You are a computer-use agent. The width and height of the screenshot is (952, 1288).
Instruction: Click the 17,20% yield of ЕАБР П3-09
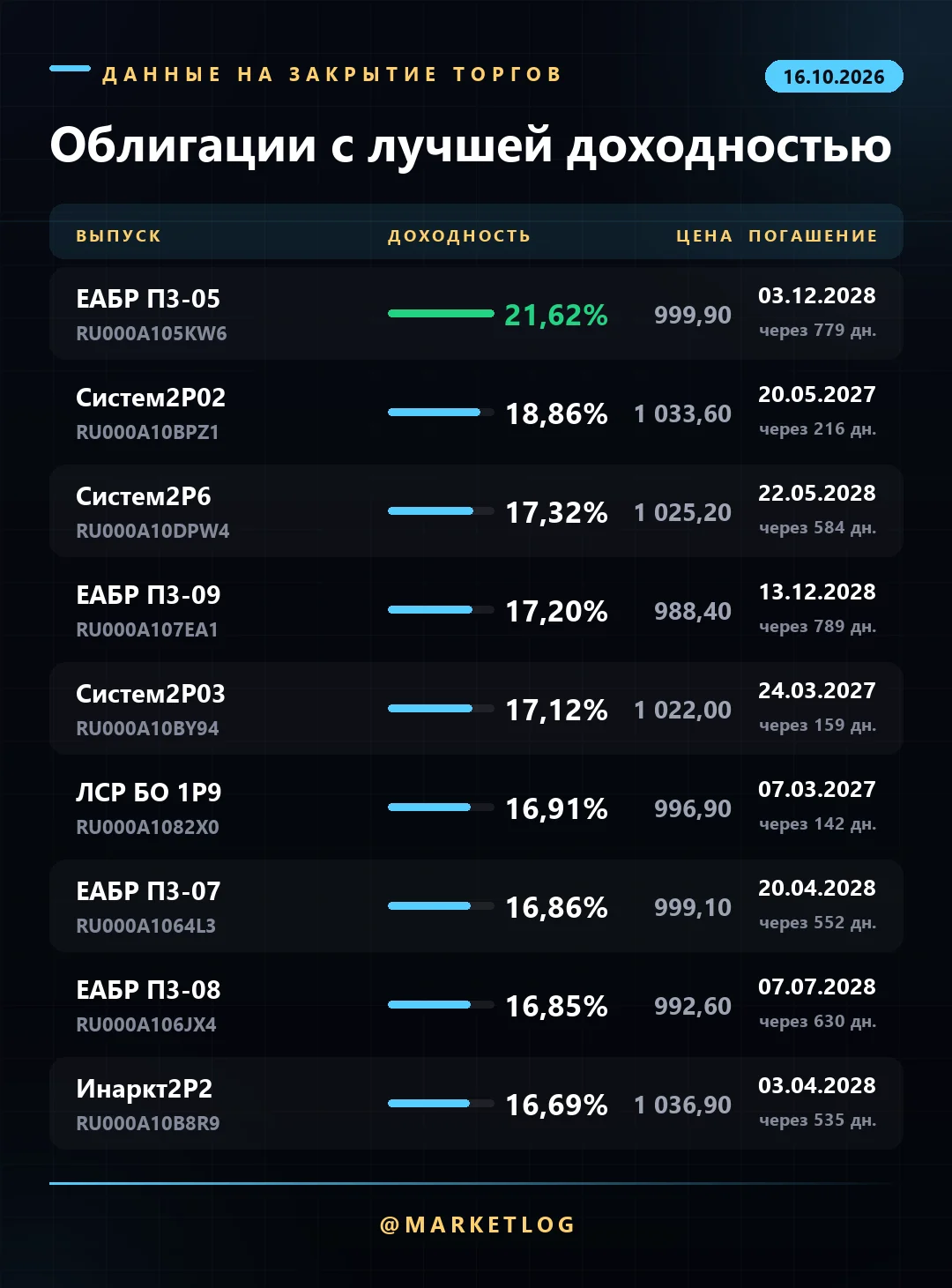556,611
